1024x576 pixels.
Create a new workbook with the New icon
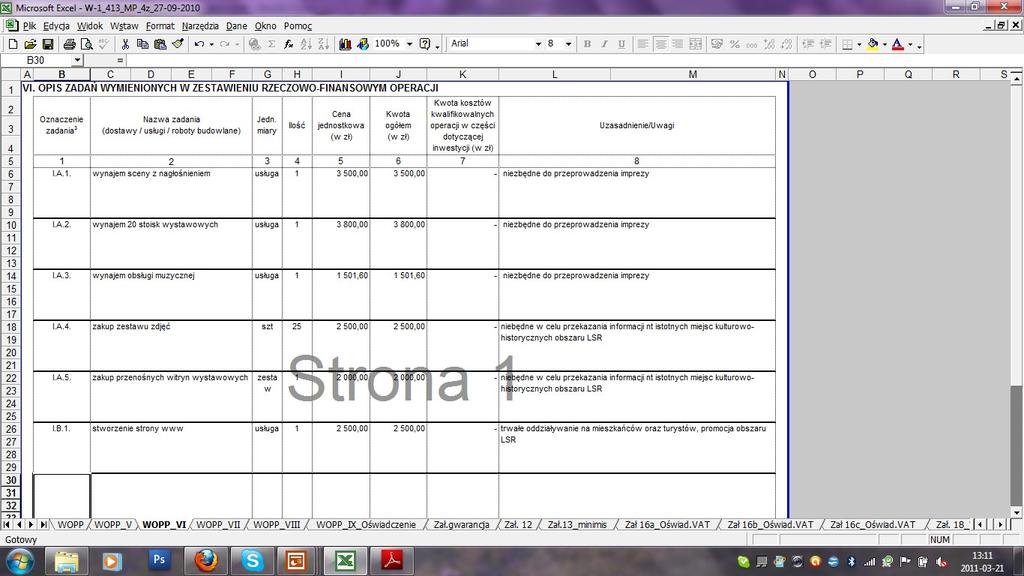(x=13, y=44)
